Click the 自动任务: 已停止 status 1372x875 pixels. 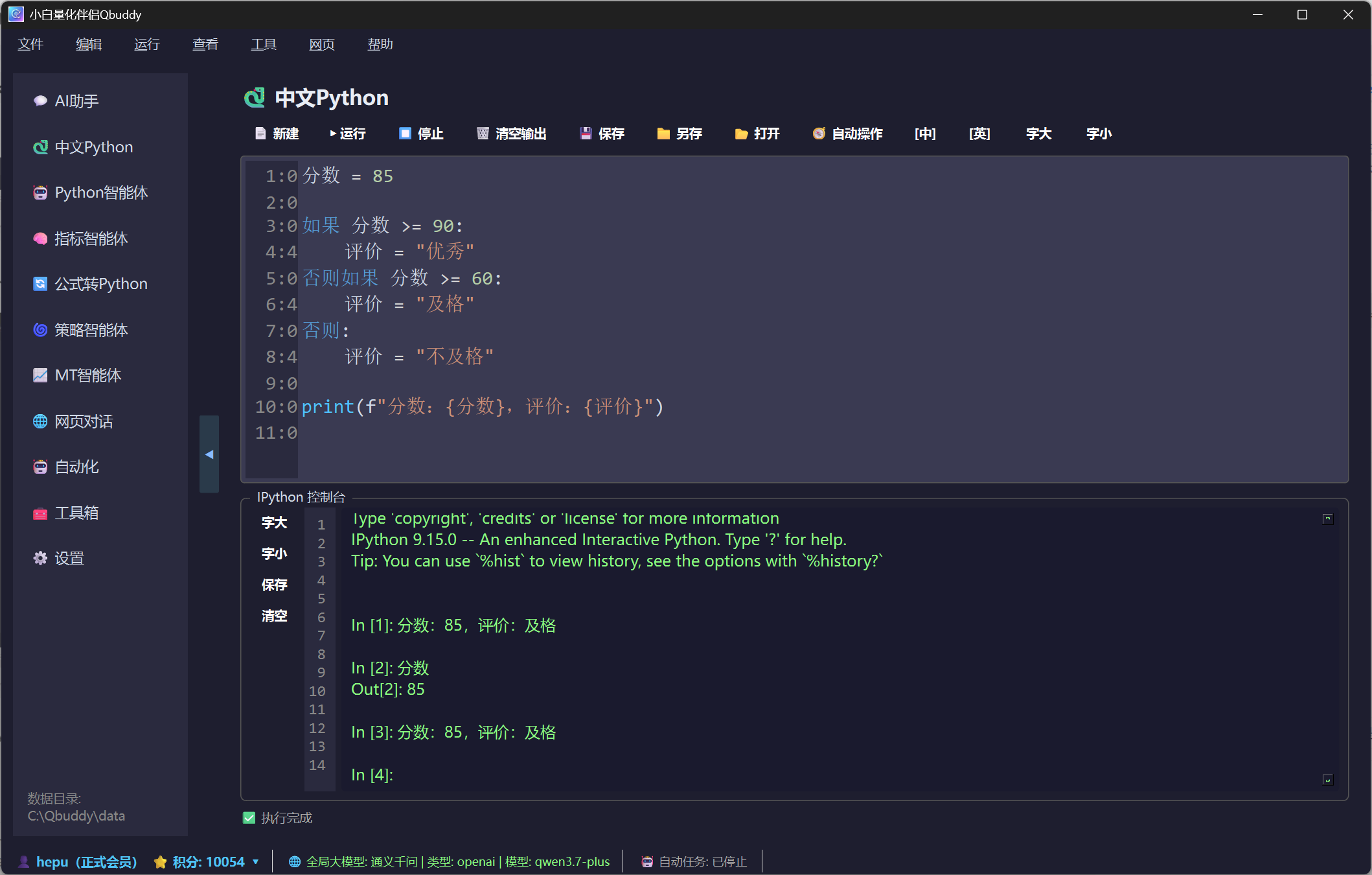(694, 862)
